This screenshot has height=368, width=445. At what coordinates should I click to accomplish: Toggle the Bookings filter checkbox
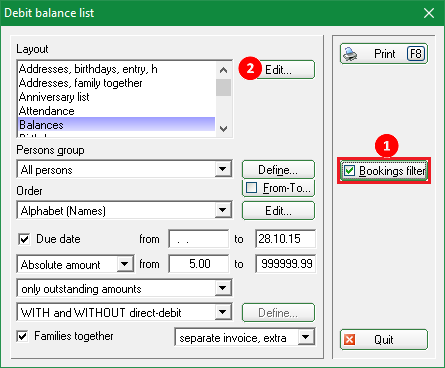(349, 171)
